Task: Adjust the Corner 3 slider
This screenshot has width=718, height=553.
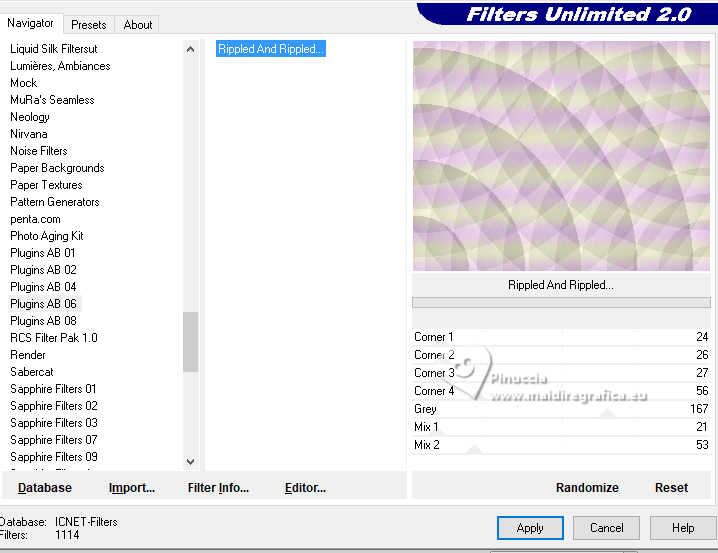Action: 561,373
